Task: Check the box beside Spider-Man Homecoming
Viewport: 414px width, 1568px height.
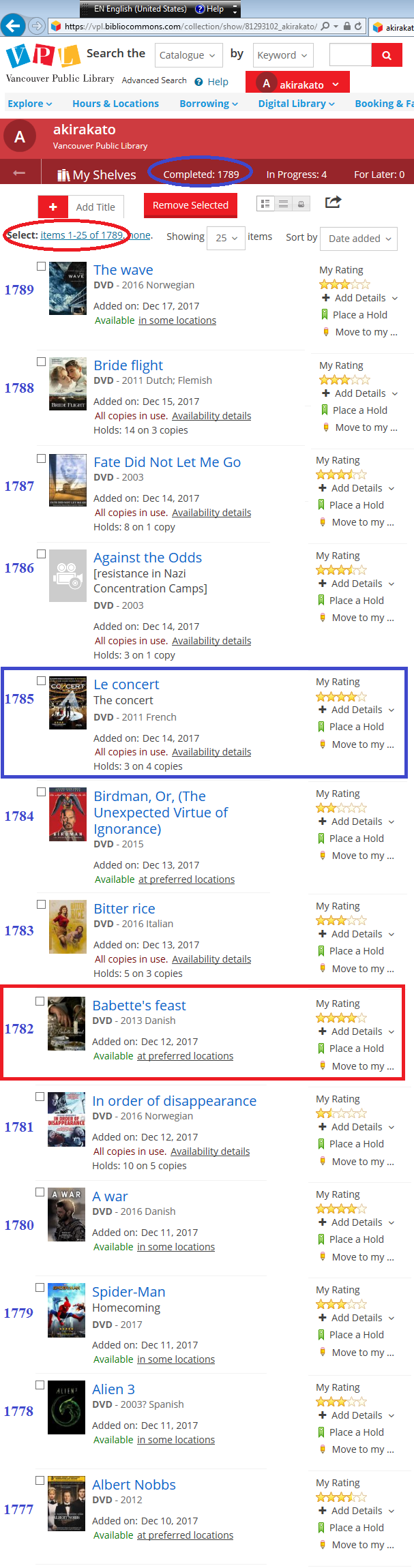Action: [40, 1287]
